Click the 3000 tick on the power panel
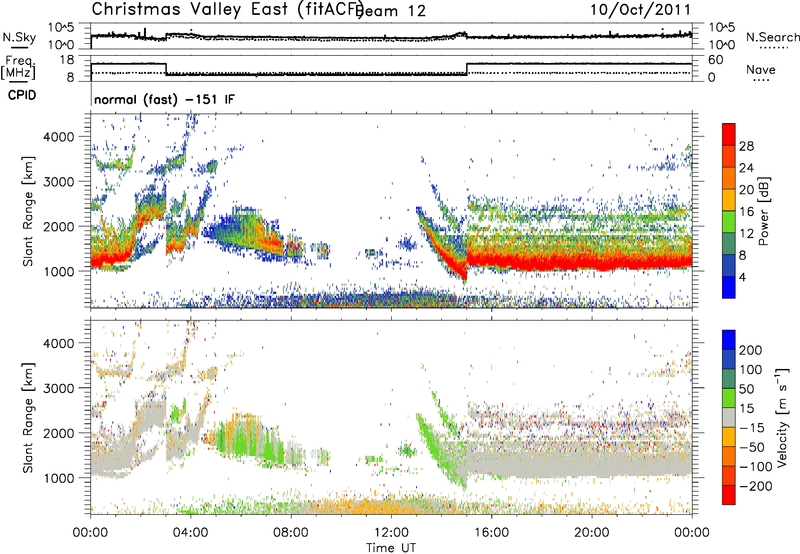The width and height of the screenshot is (800, 554). (58, 182)
